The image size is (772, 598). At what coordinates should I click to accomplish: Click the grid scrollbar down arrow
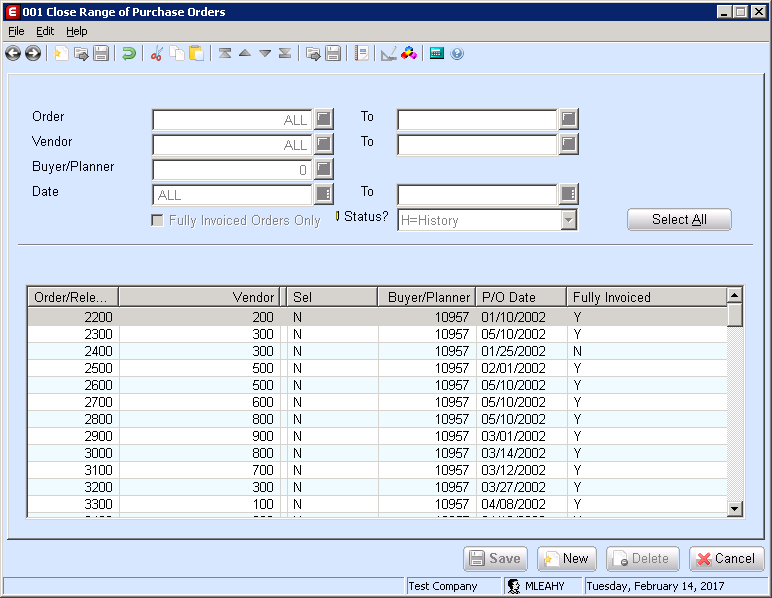pos(735,508)
